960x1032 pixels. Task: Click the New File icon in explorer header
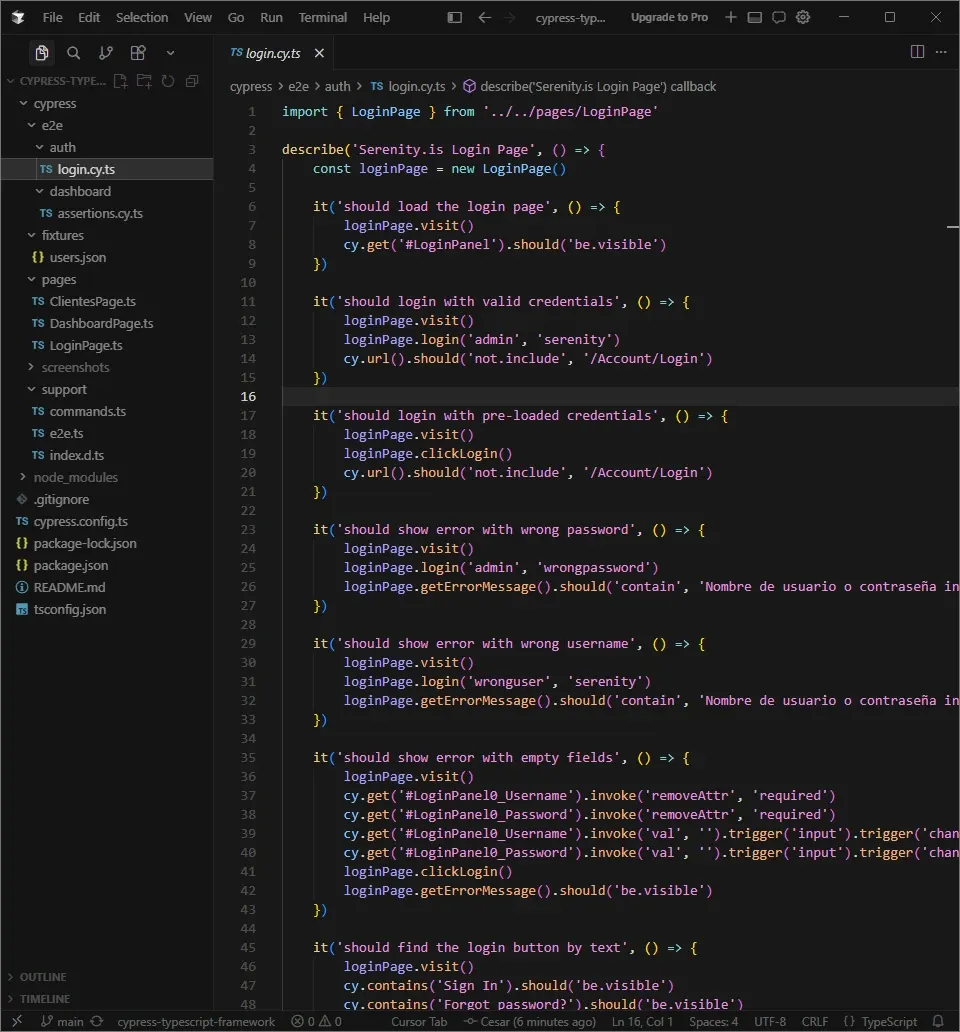point(120,81)
